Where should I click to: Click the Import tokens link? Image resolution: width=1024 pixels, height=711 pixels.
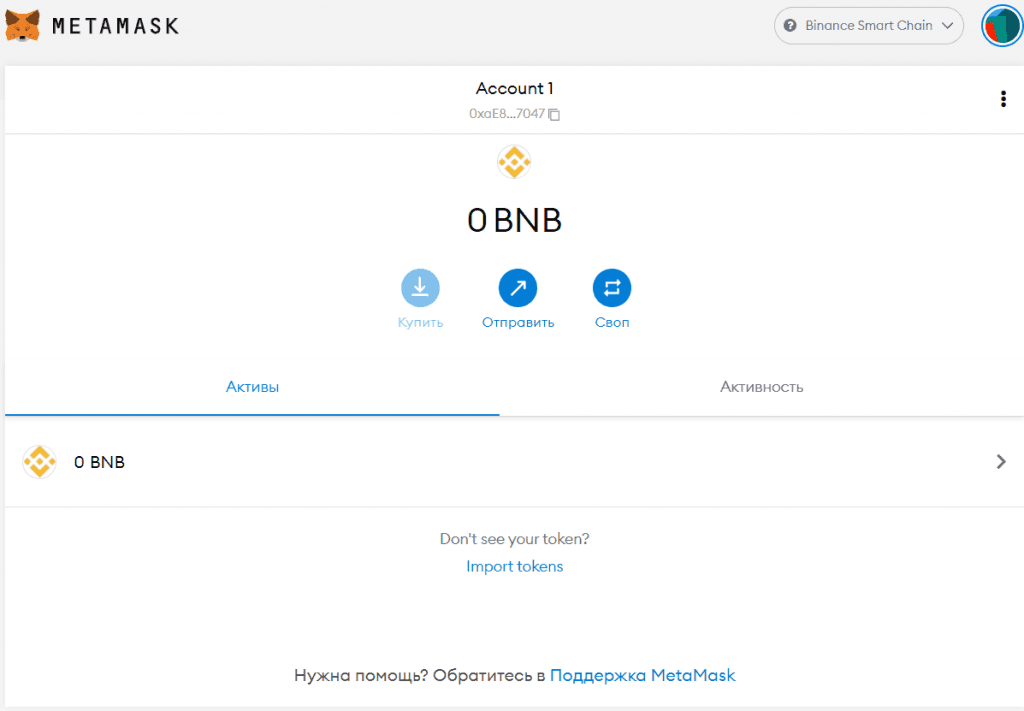pyautogui.click(x=515, y=566)
